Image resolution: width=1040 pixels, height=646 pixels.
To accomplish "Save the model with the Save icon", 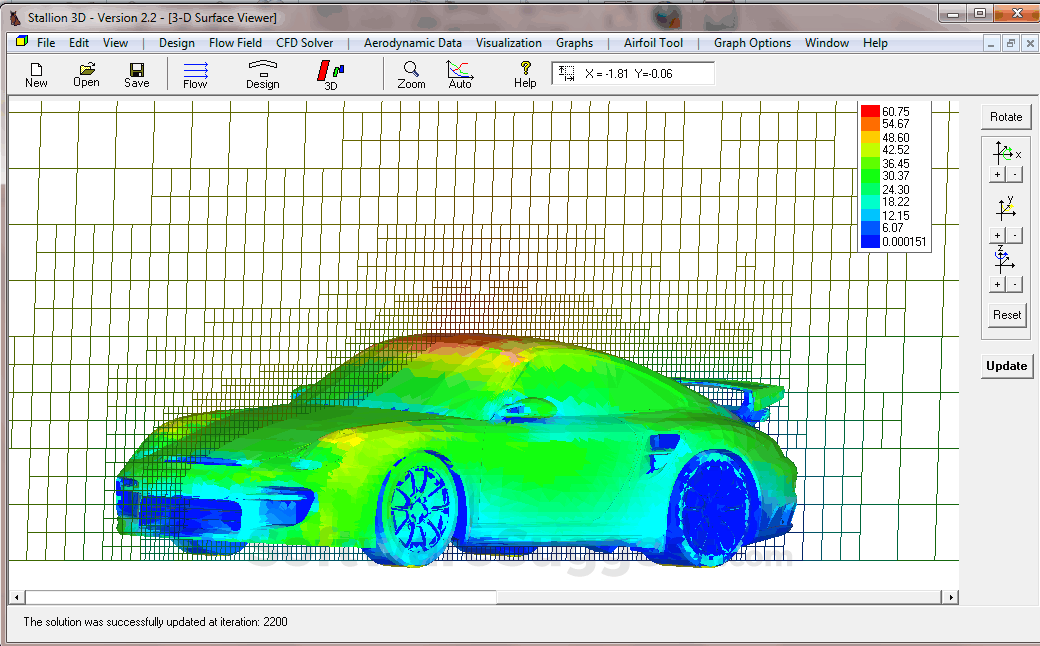I will coord(136,73).
